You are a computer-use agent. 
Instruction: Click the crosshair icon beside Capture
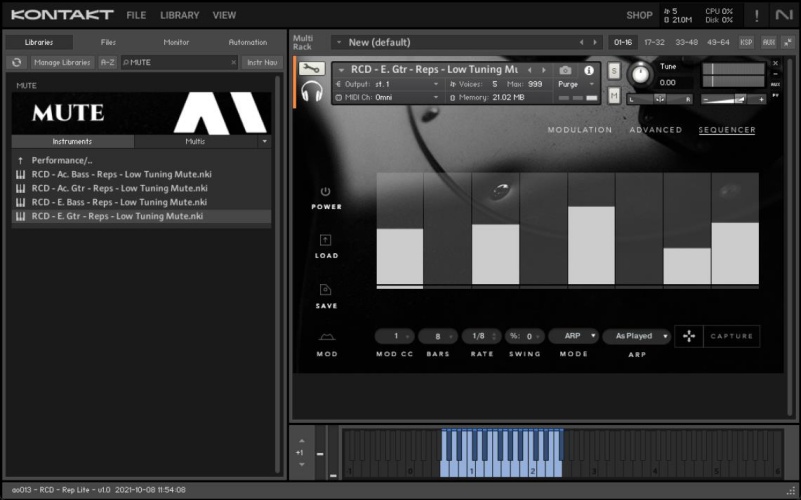click(689, 336)
